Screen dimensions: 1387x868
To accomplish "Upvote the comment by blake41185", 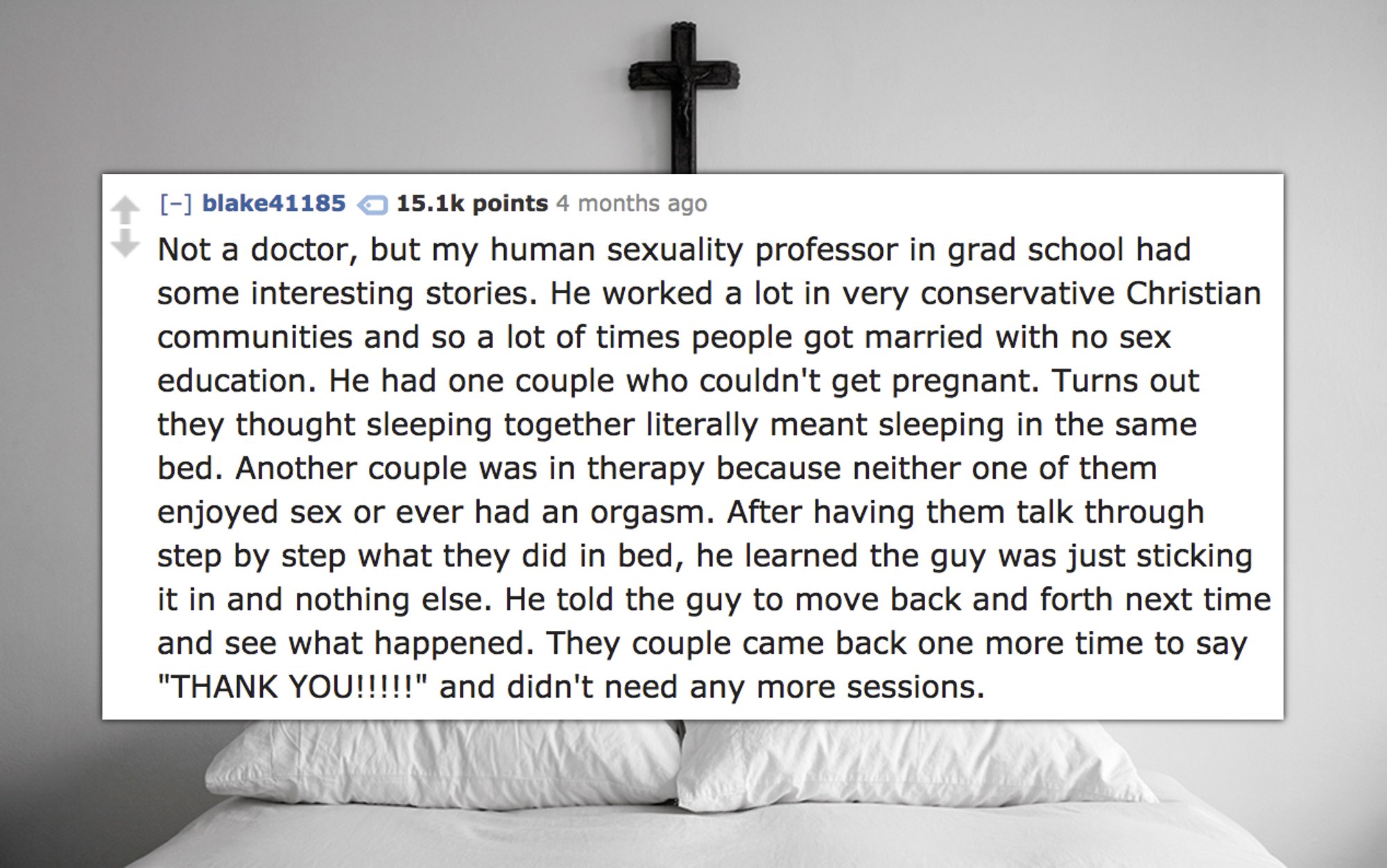I will [126, 210].
